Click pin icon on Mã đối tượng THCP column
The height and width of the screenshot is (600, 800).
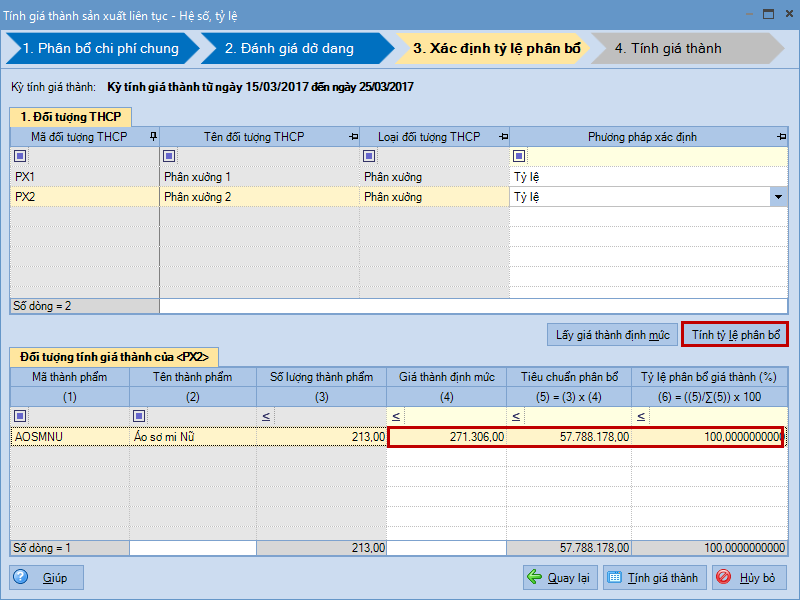(153, 137)
